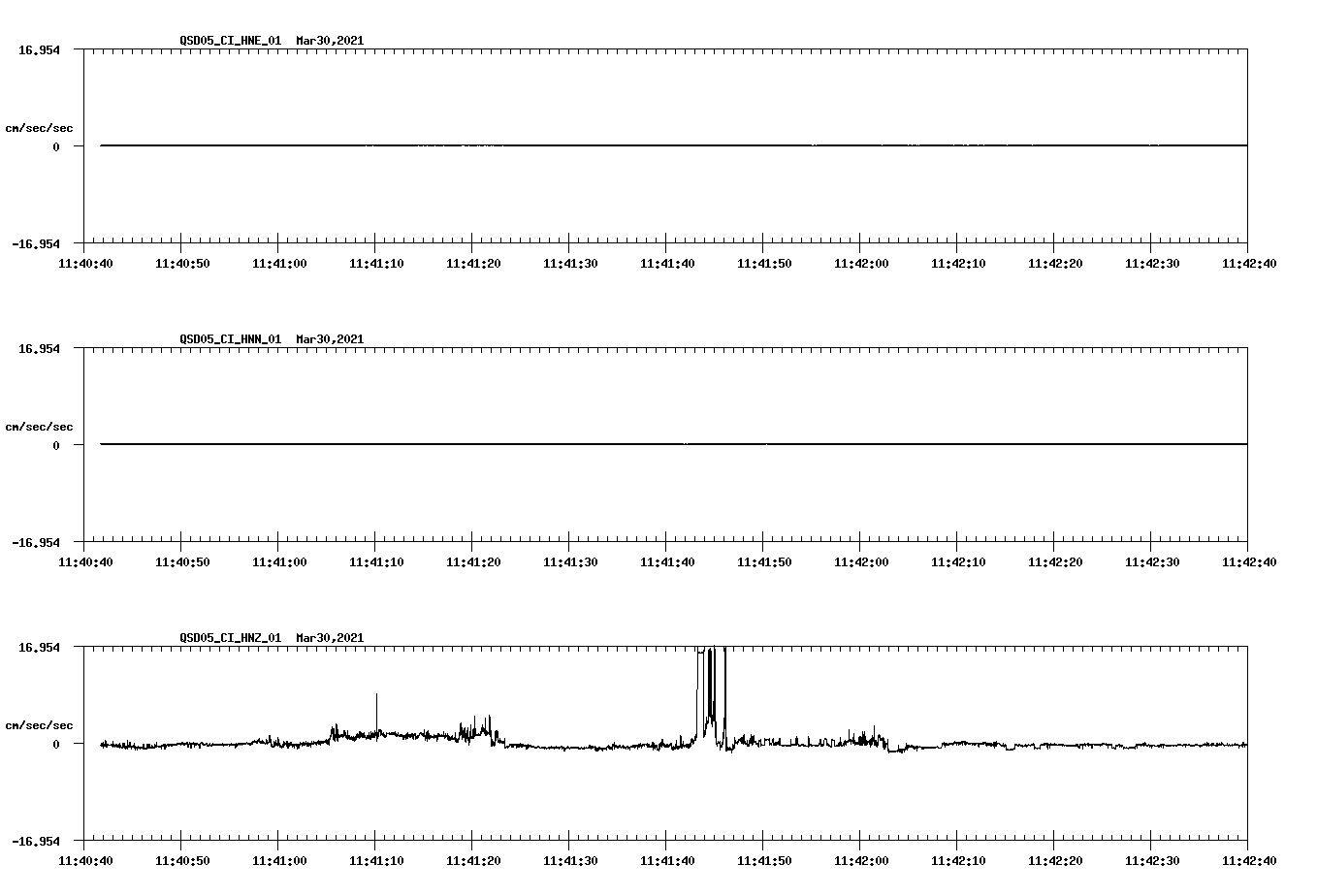This screenshot has width=1317, height=896.
Task: Select the QSD05_CI_HNZ_01 channel title
Action: click(x=232, y=638)
